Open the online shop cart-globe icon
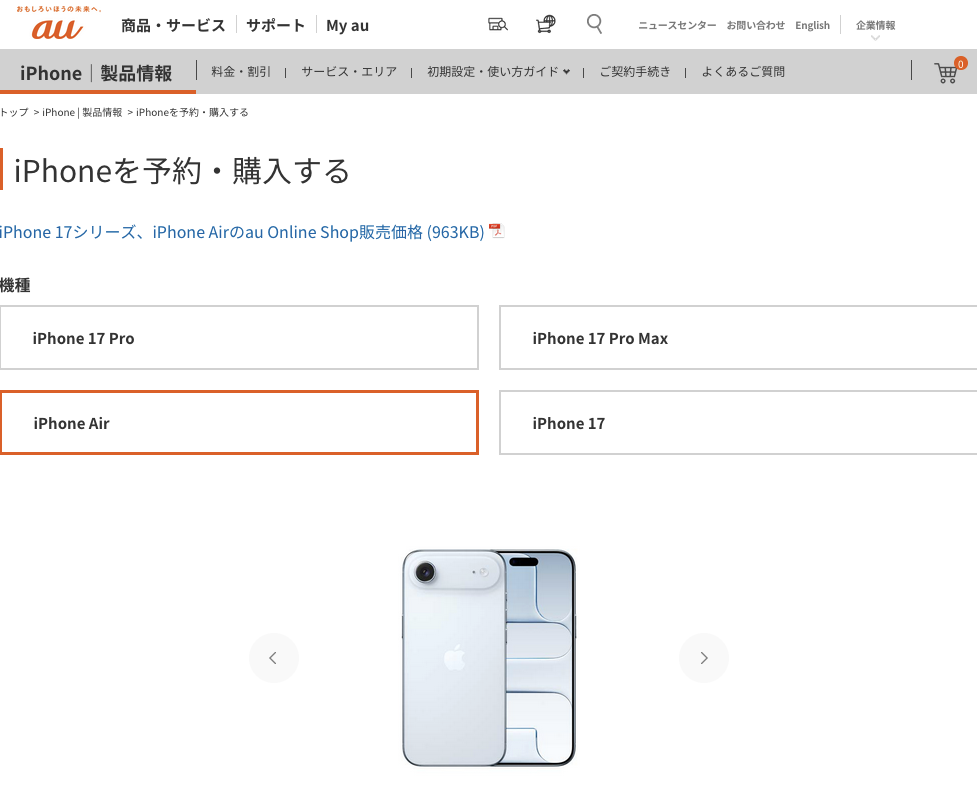This screenshot has height=810, width=977. pos(546,24)
